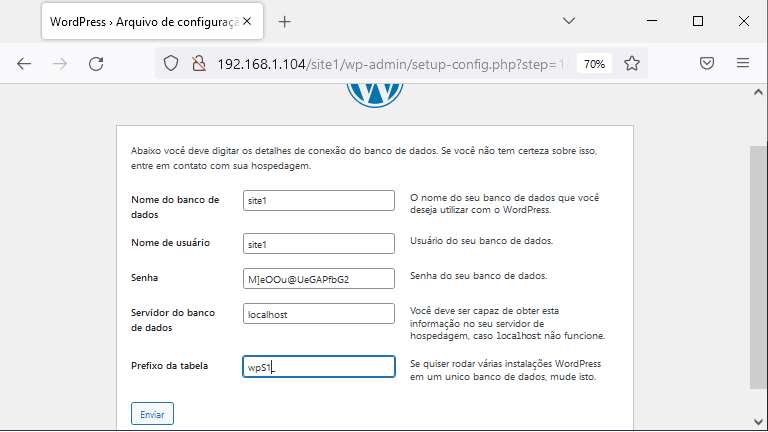Minimize the browser window
Screen dimensions: 768x432
coord(652,21)
